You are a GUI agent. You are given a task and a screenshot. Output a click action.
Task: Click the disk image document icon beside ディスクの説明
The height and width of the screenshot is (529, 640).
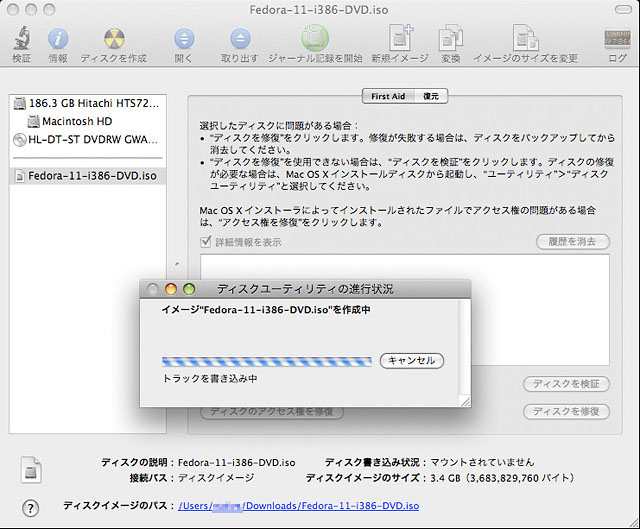tap(31, 470)
